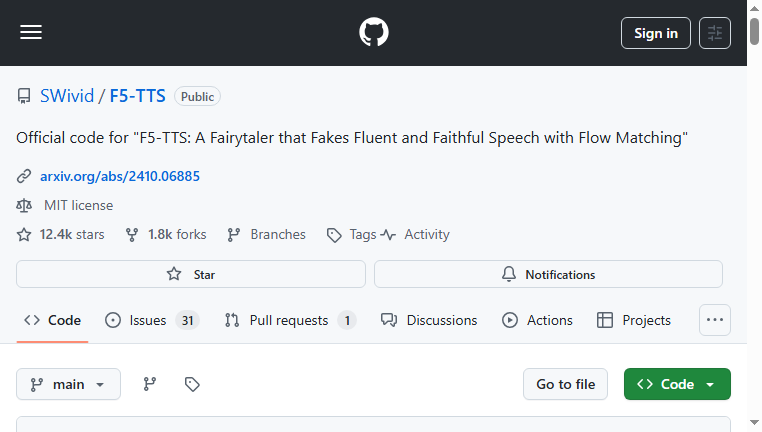View the MIT license details

(x=78, y=206)
